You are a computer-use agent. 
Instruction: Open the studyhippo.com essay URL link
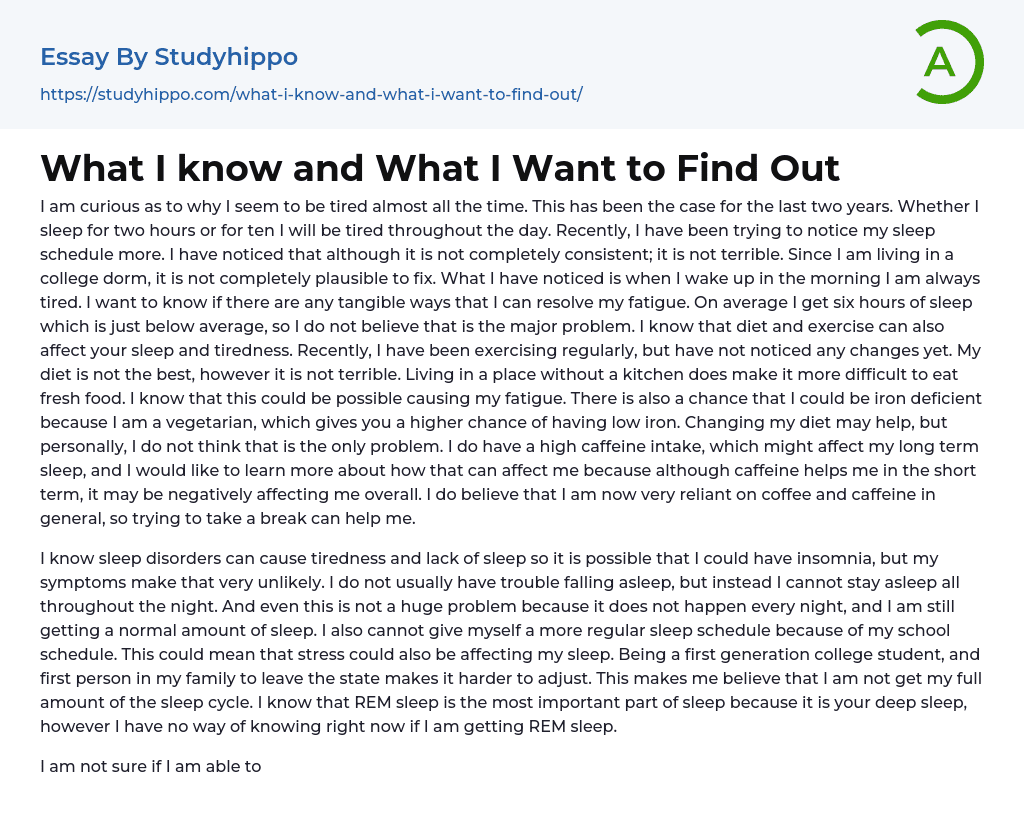pyautogui.click(x=311, y=94)
